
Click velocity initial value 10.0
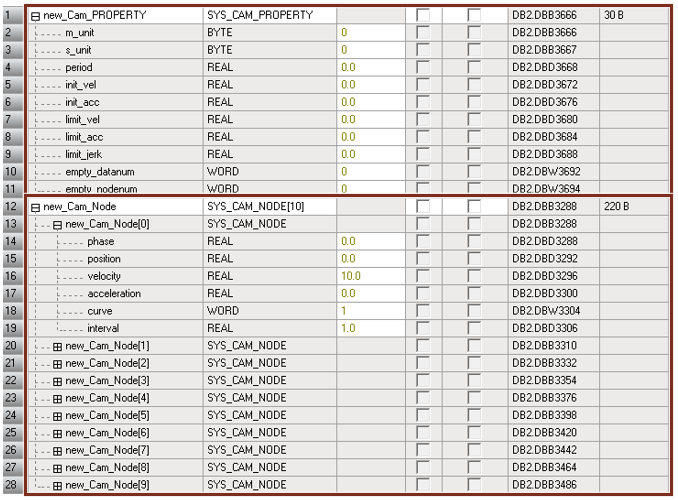pyautogui.click(x=349, y=276)
